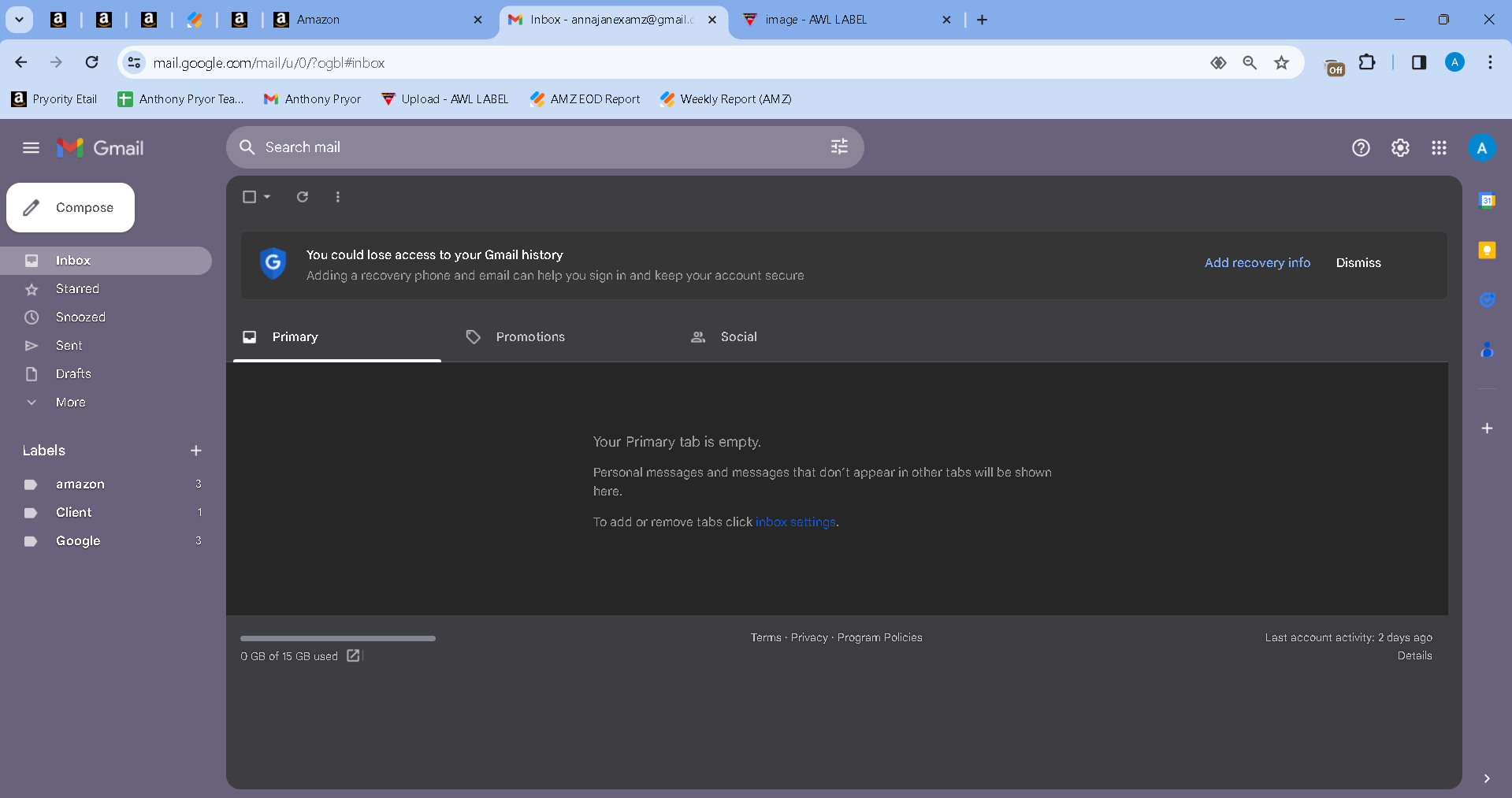The image size is (1512, 798).
Task: Open the Sent folder
Action: [x=106, y=345]
